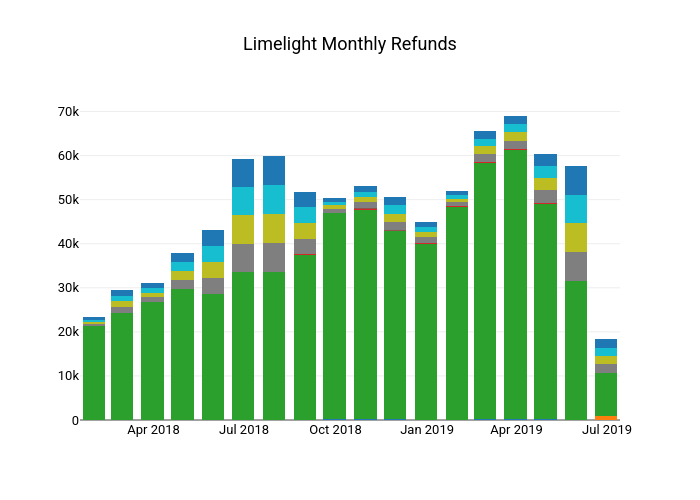This screenshot has height=500, width=700.
Task: Select the 20k y-axis label
Action: pos(68,332)
